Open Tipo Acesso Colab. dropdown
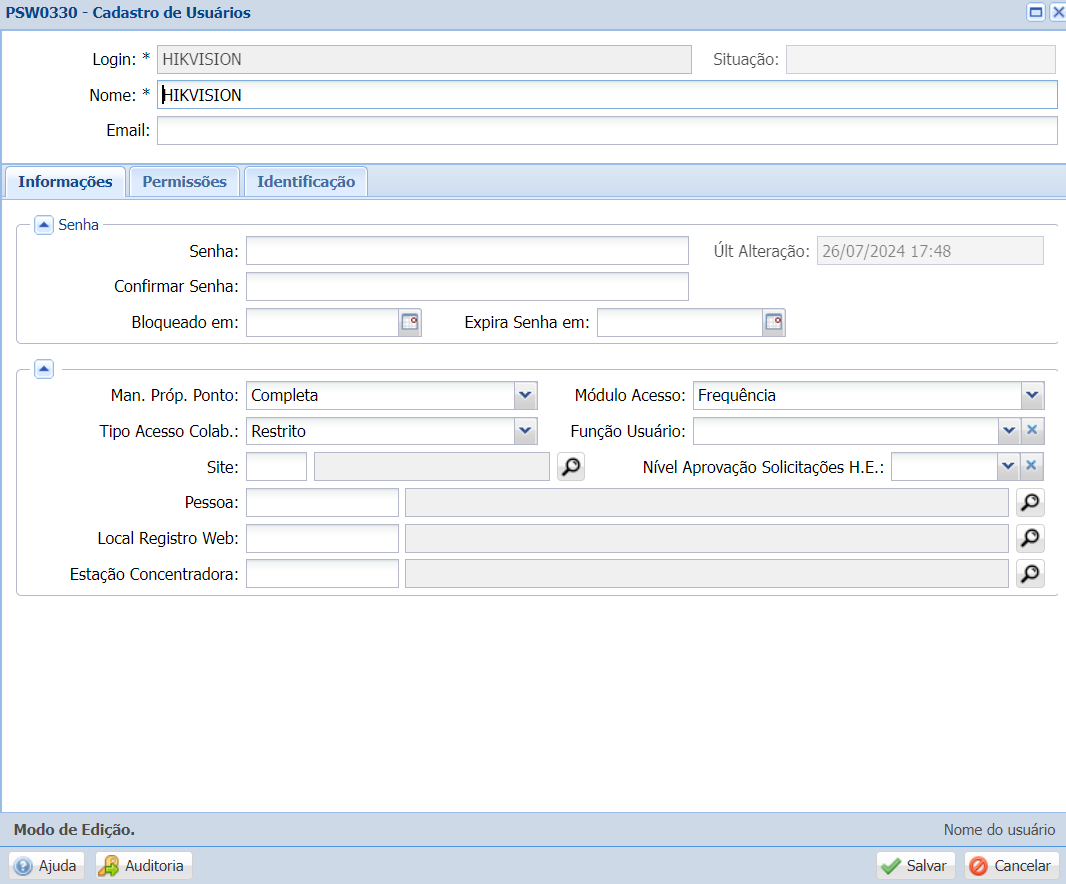Screen dimensions: 1066x884 pyautogui.click(x=526, y=430)
